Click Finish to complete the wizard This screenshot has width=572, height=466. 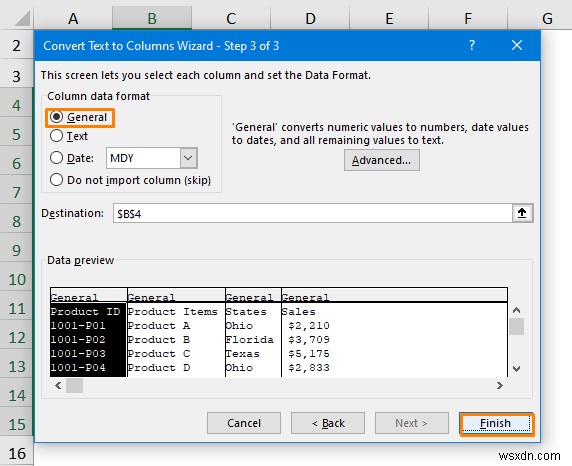pyautogui.click(x=495, y=423)
